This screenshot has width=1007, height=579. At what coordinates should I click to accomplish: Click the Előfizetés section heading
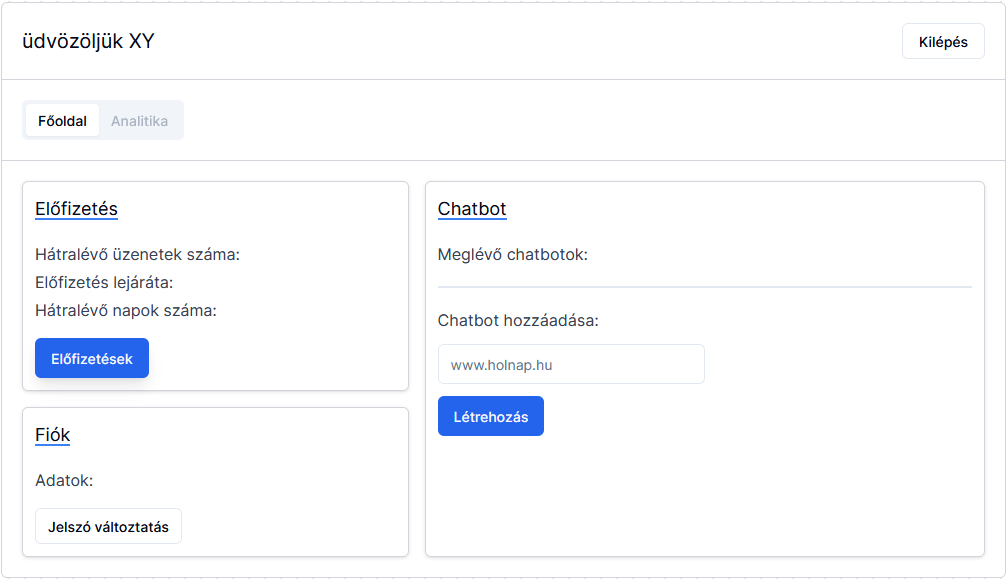[x=76, y=209]
